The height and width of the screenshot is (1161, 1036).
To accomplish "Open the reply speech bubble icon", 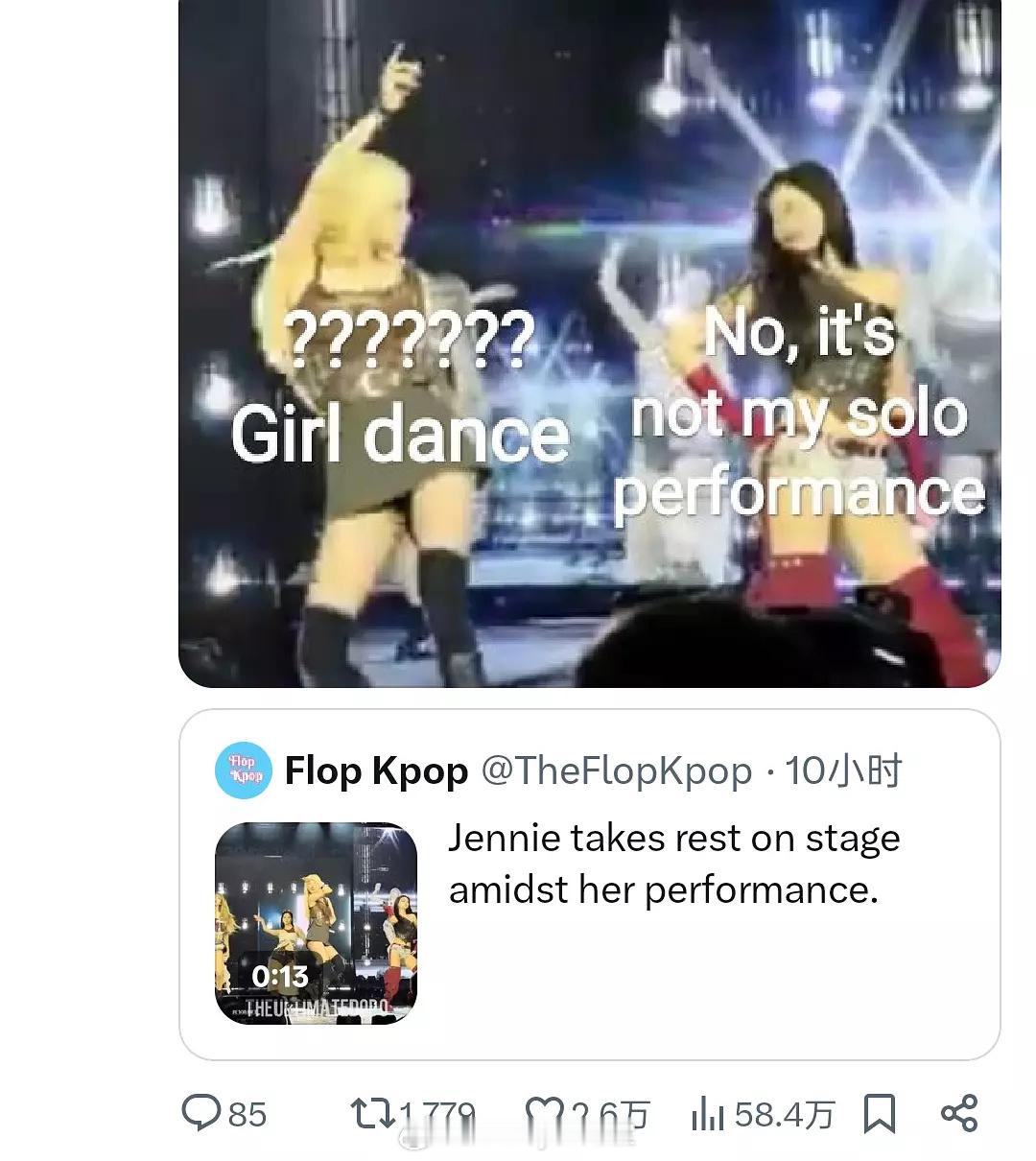I will pos(201,1114).
